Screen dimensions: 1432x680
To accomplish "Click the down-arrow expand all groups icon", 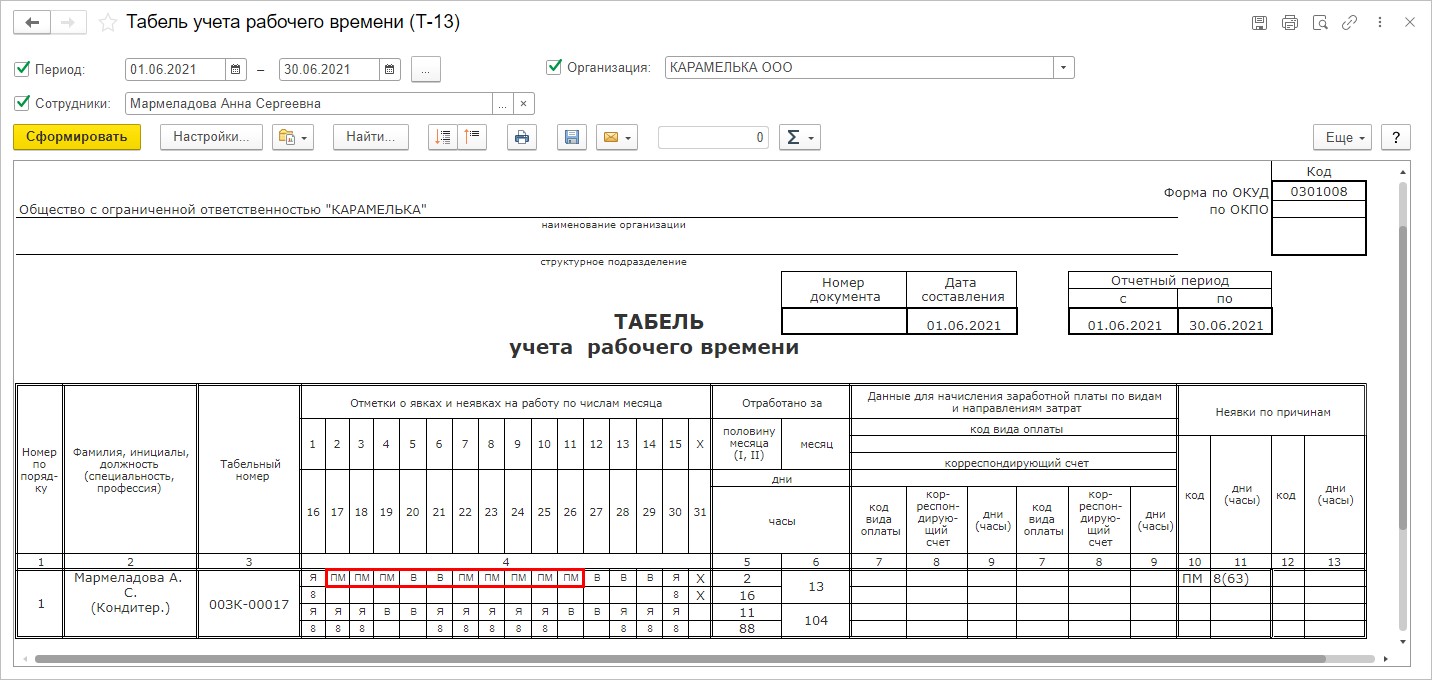I will point(442,138).
